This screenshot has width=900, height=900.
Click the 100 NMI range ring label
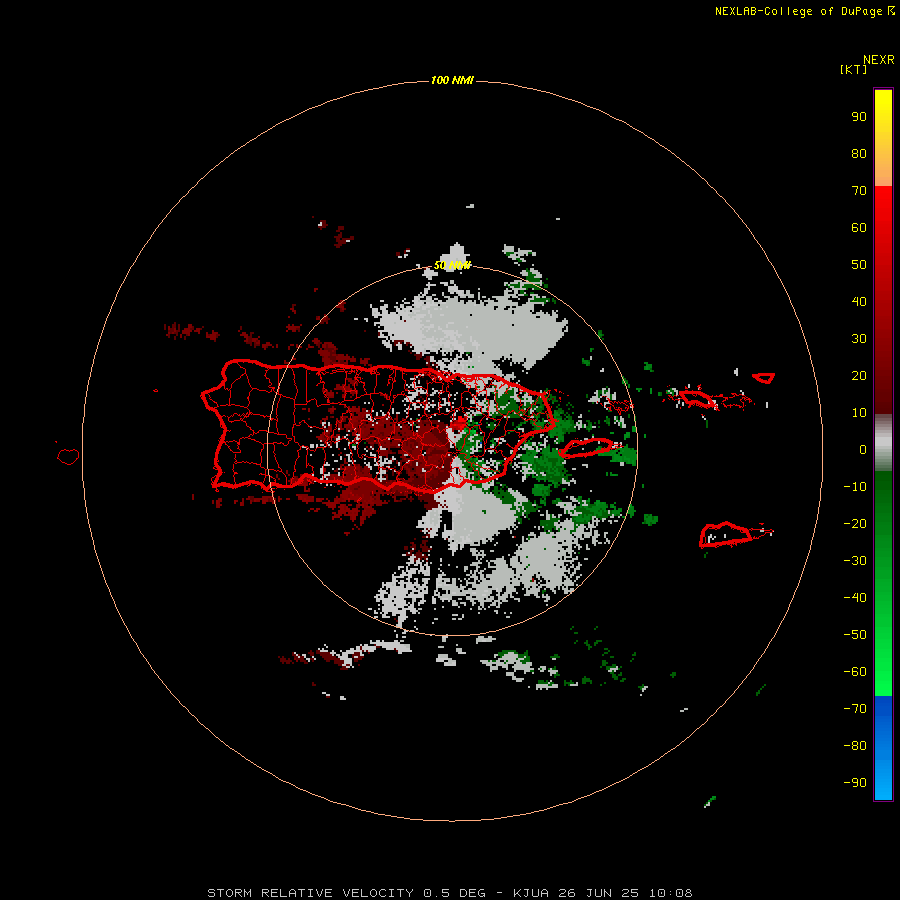click(x=452, y=80)
